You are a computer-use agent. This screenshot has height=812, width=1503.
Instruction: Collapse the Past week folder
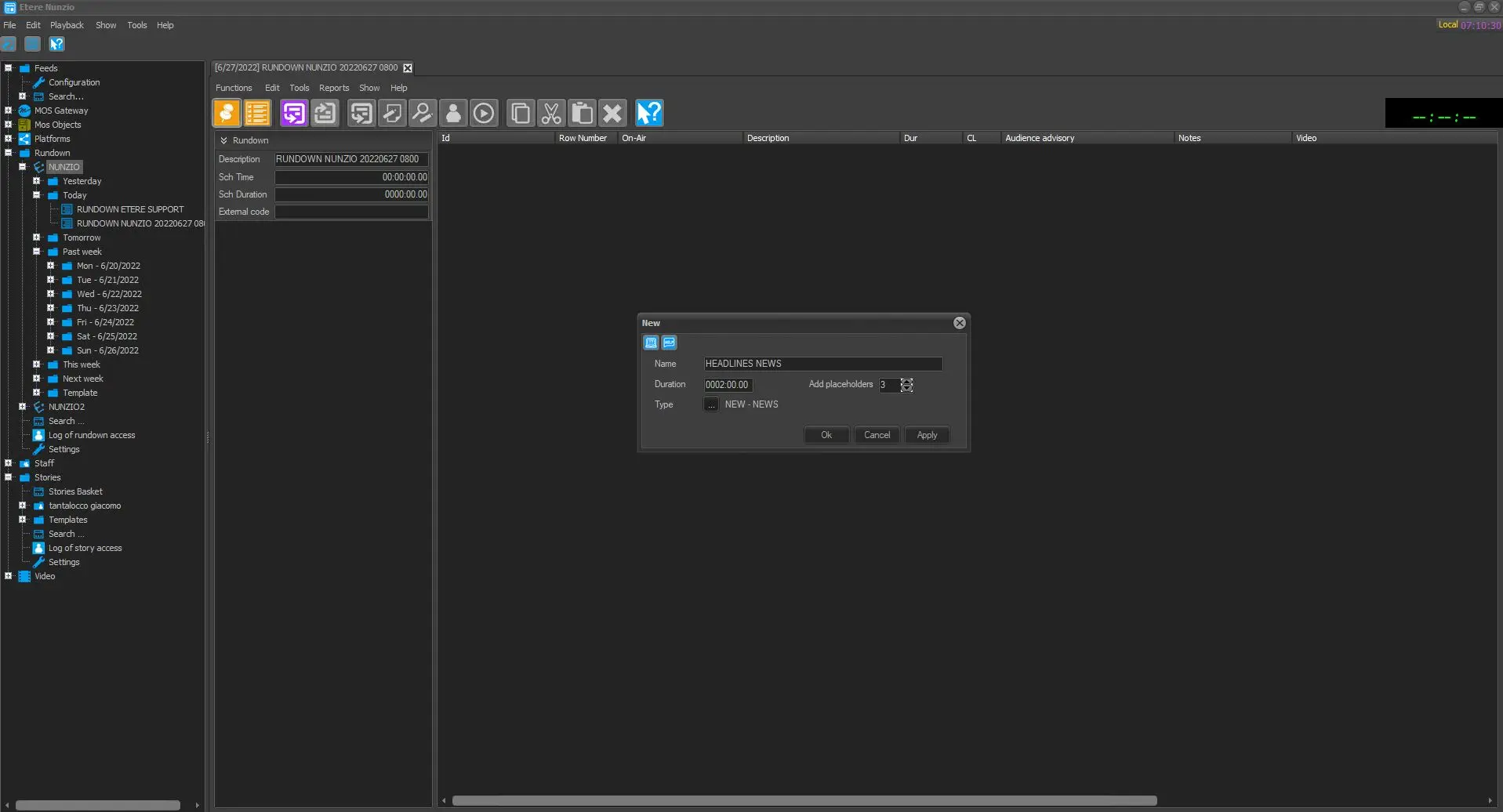coord(36,252)
